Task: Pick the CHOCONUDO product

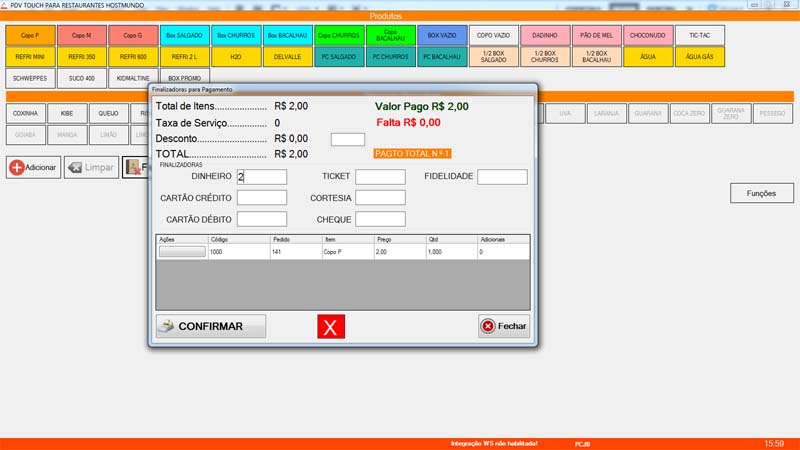Action: click(649, 36)
